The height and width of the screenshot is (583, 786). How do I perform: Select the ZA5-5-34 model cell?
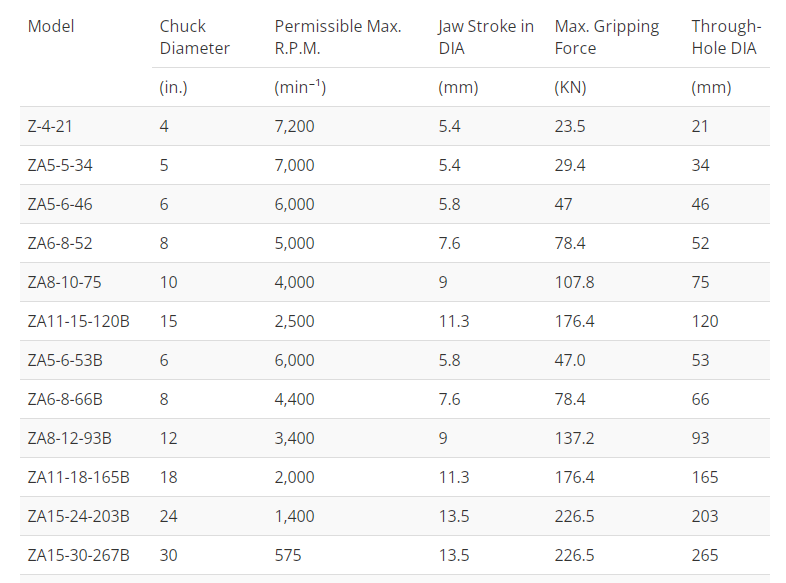point(60,165)
